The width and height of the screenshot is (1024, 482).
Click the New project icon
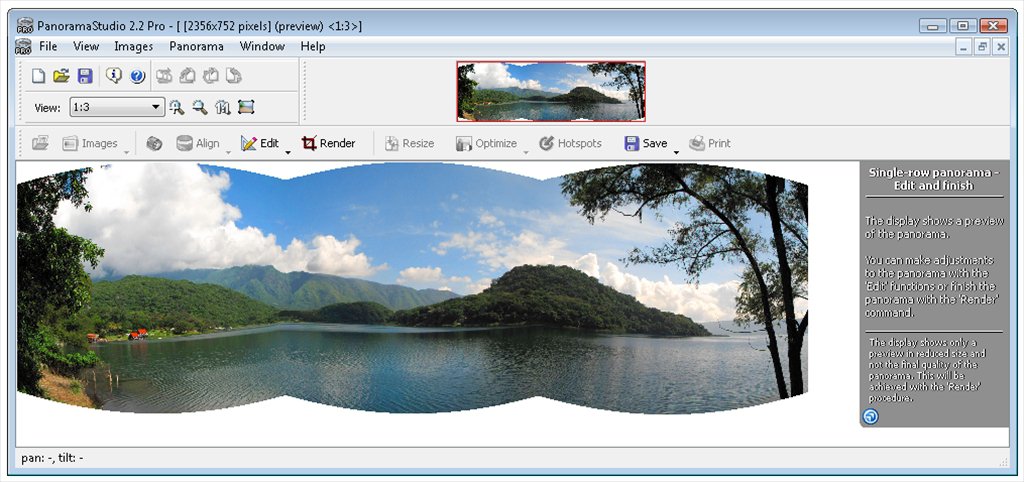click(38, 76)
